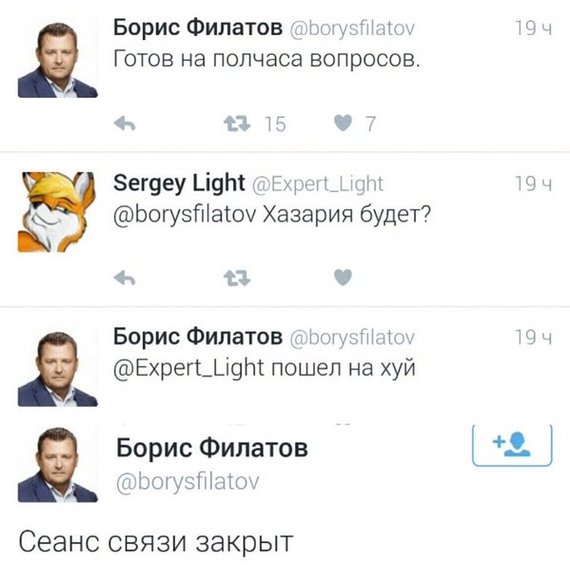Screen dimensions: 570x566
Task: Reply to Sergey Light's tweet
Action: pos(124,278)
